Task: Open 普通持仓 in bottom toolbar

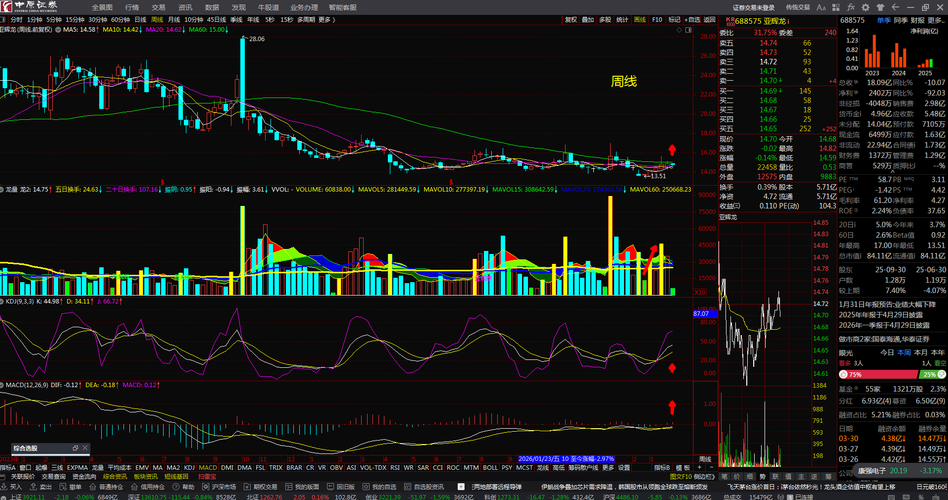Action: tap(107, 487)
